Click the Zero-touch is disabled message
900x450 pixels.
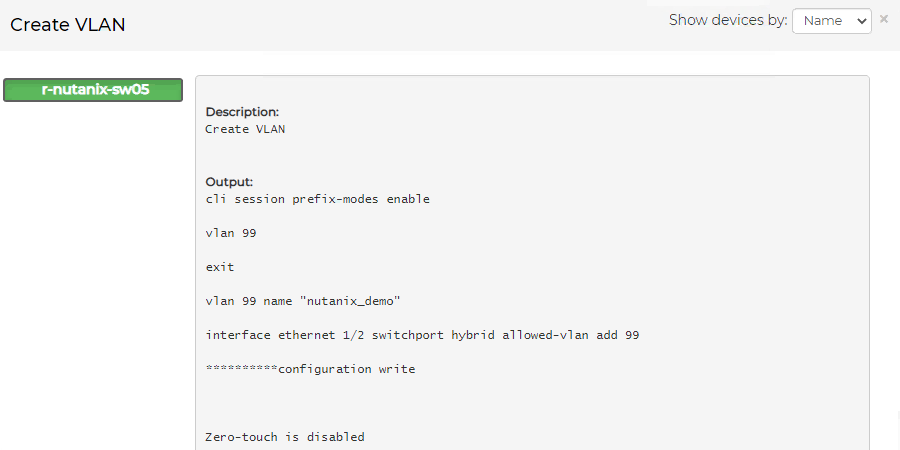coord(285,437)
